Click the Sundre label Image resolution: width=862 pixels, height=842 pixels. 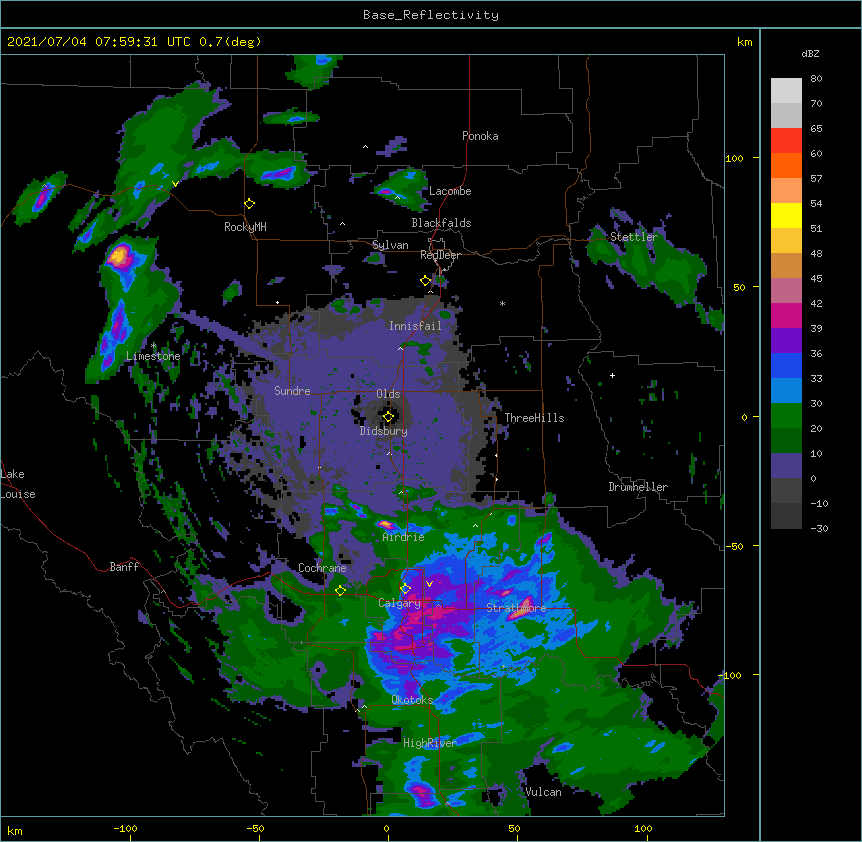pyautogui.click(x=292, y=391)
